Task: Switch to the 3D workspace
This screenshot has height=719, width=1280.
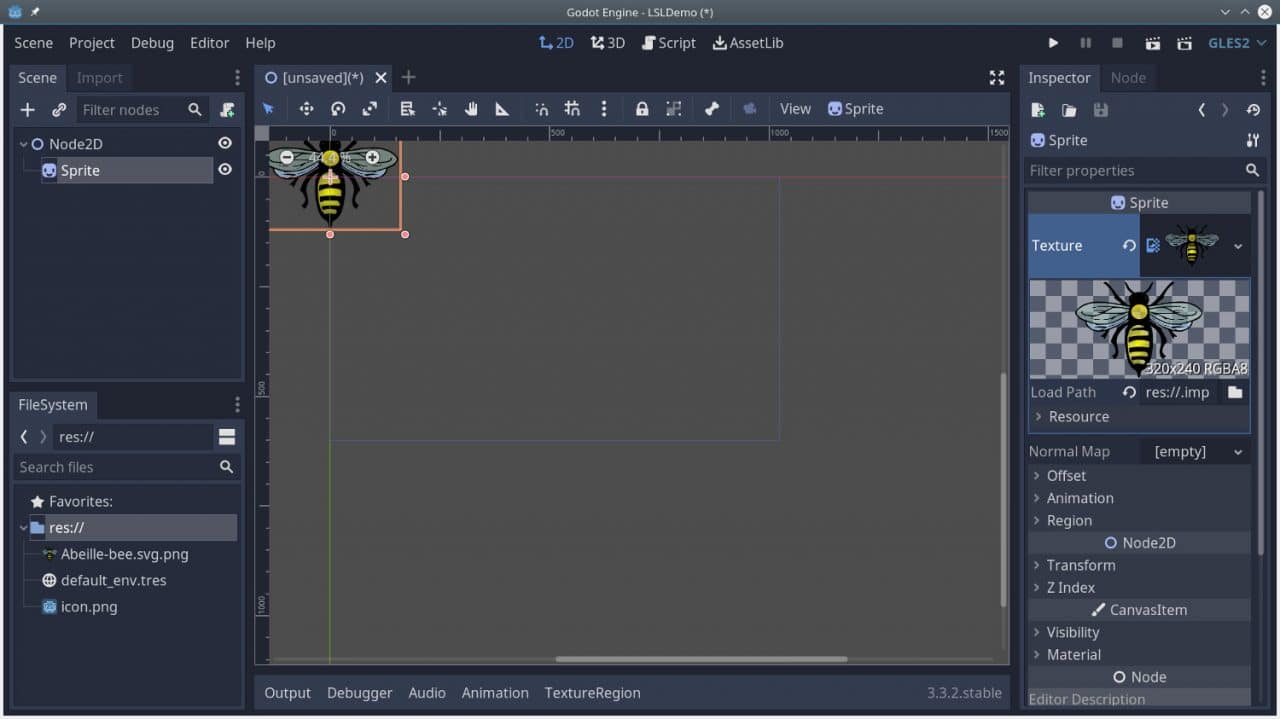Action: point(606,43)
